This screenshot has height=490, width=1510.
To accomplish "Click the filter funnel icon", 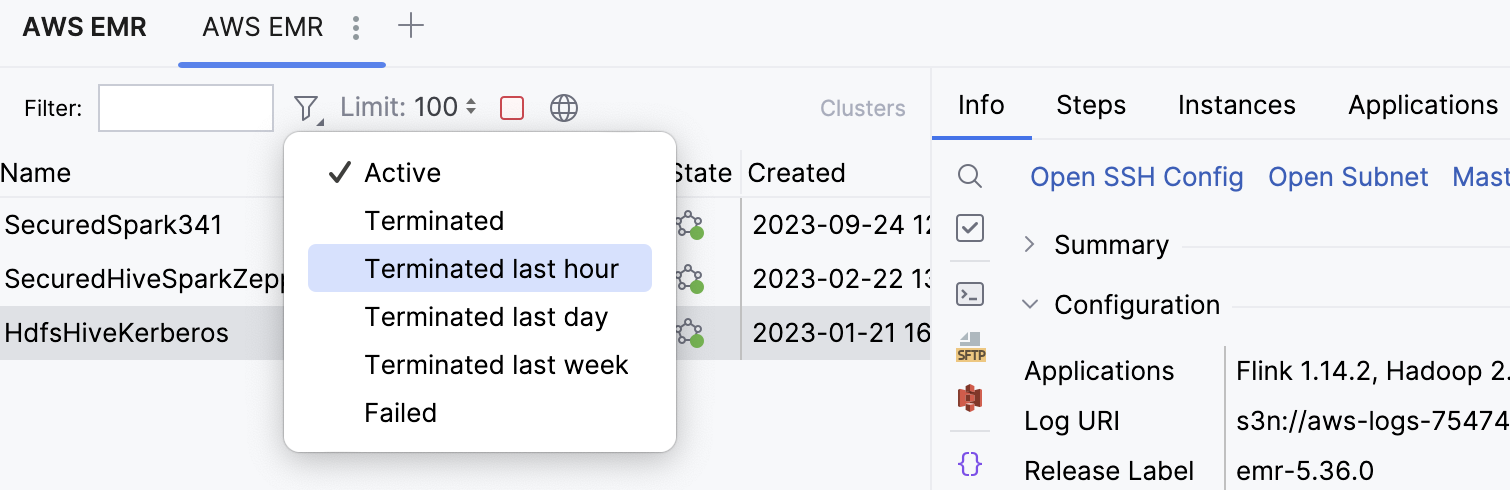I will pyautogui.click(x=307, y=107).
